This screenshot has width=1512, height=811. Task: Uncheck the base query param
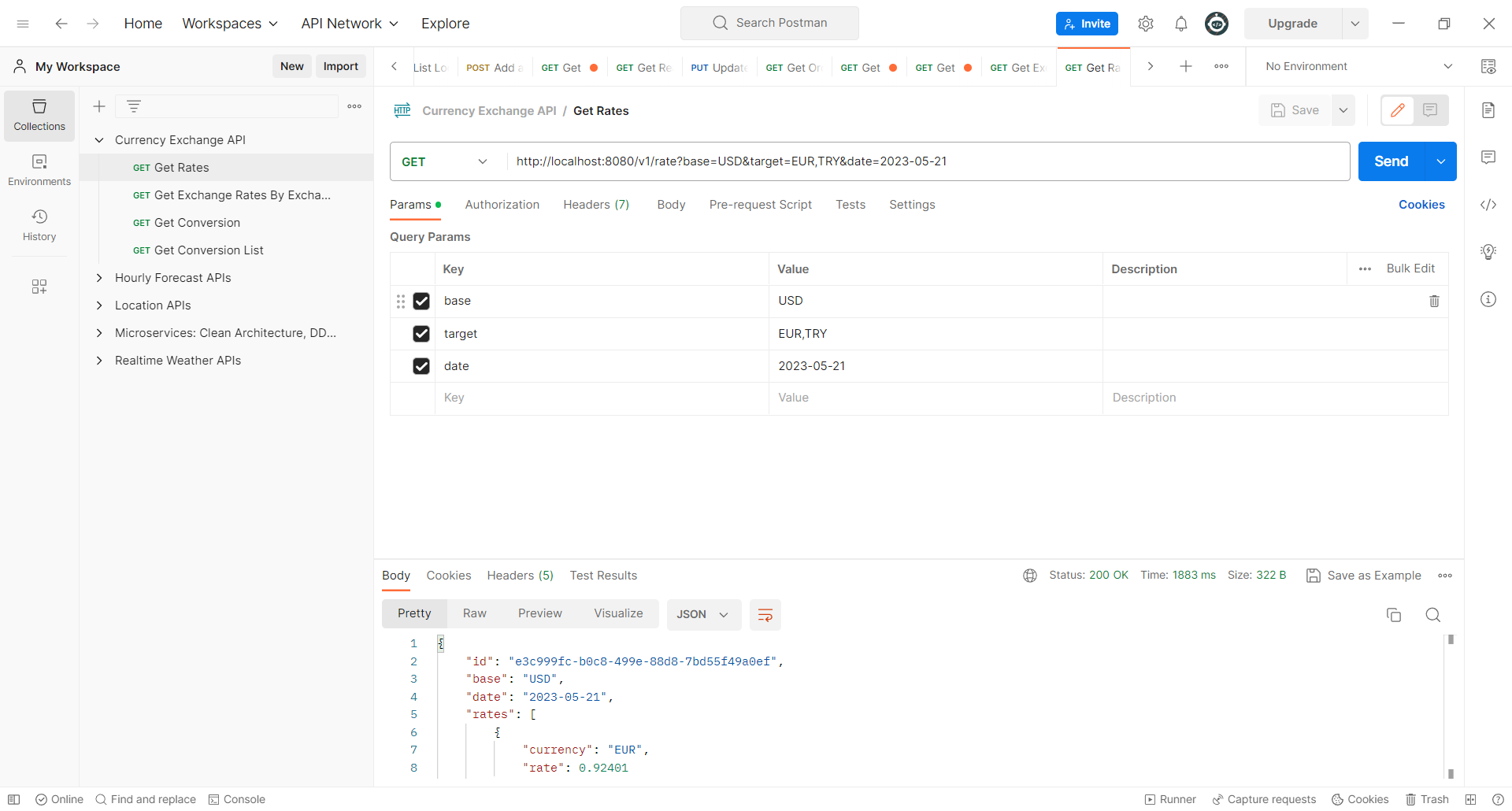pos(421,301)
